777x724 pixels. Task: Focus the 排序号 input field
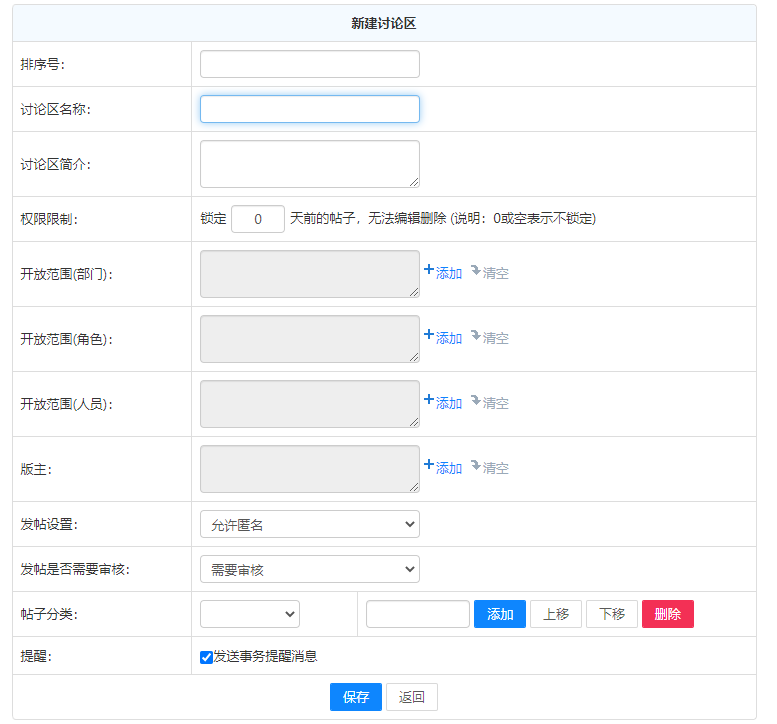tap(309, 64)
